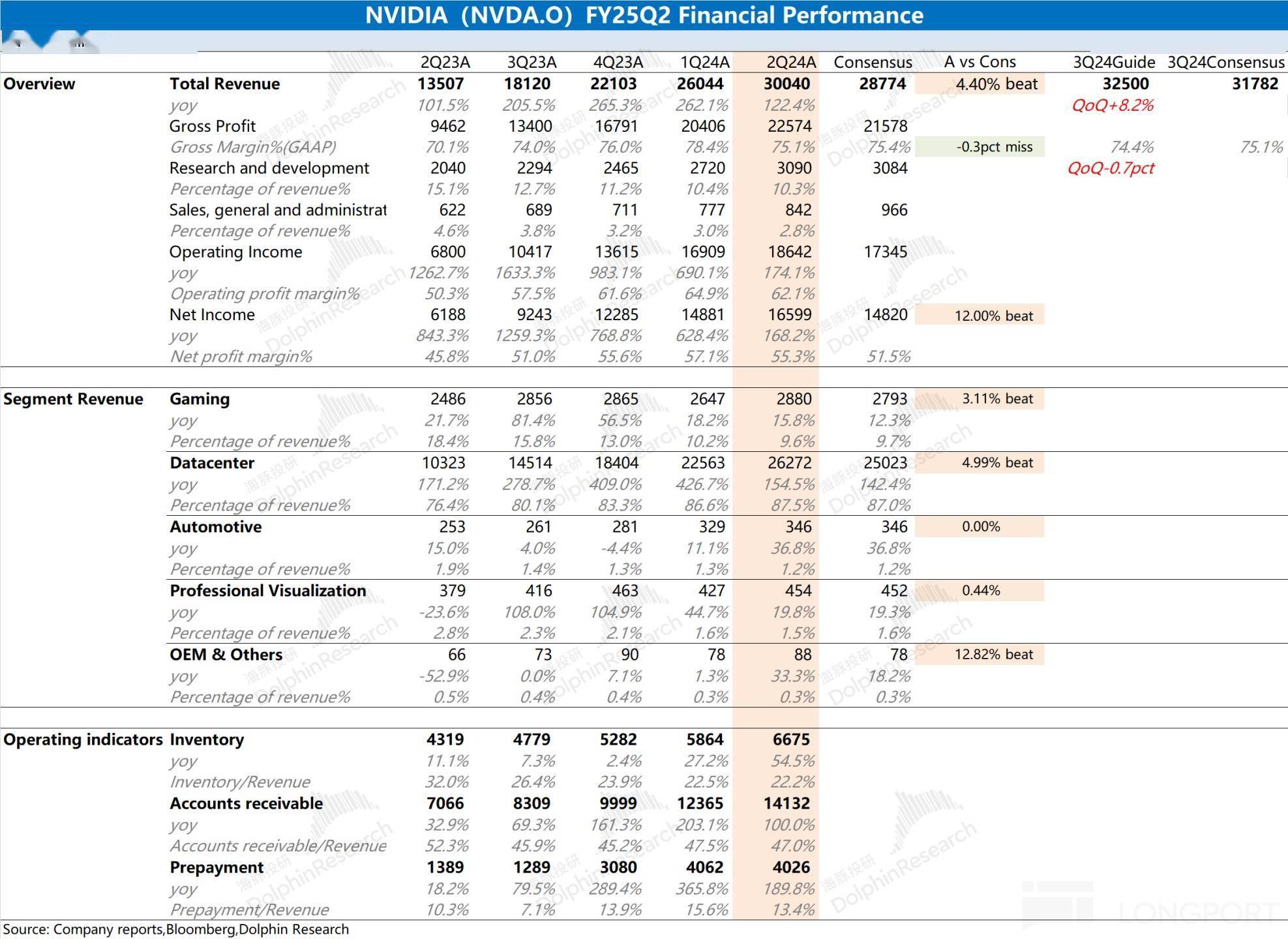Select the Datacenter row label
Image resolution: width=1288 pixels, height=939 pixels.
click(212, 463)
